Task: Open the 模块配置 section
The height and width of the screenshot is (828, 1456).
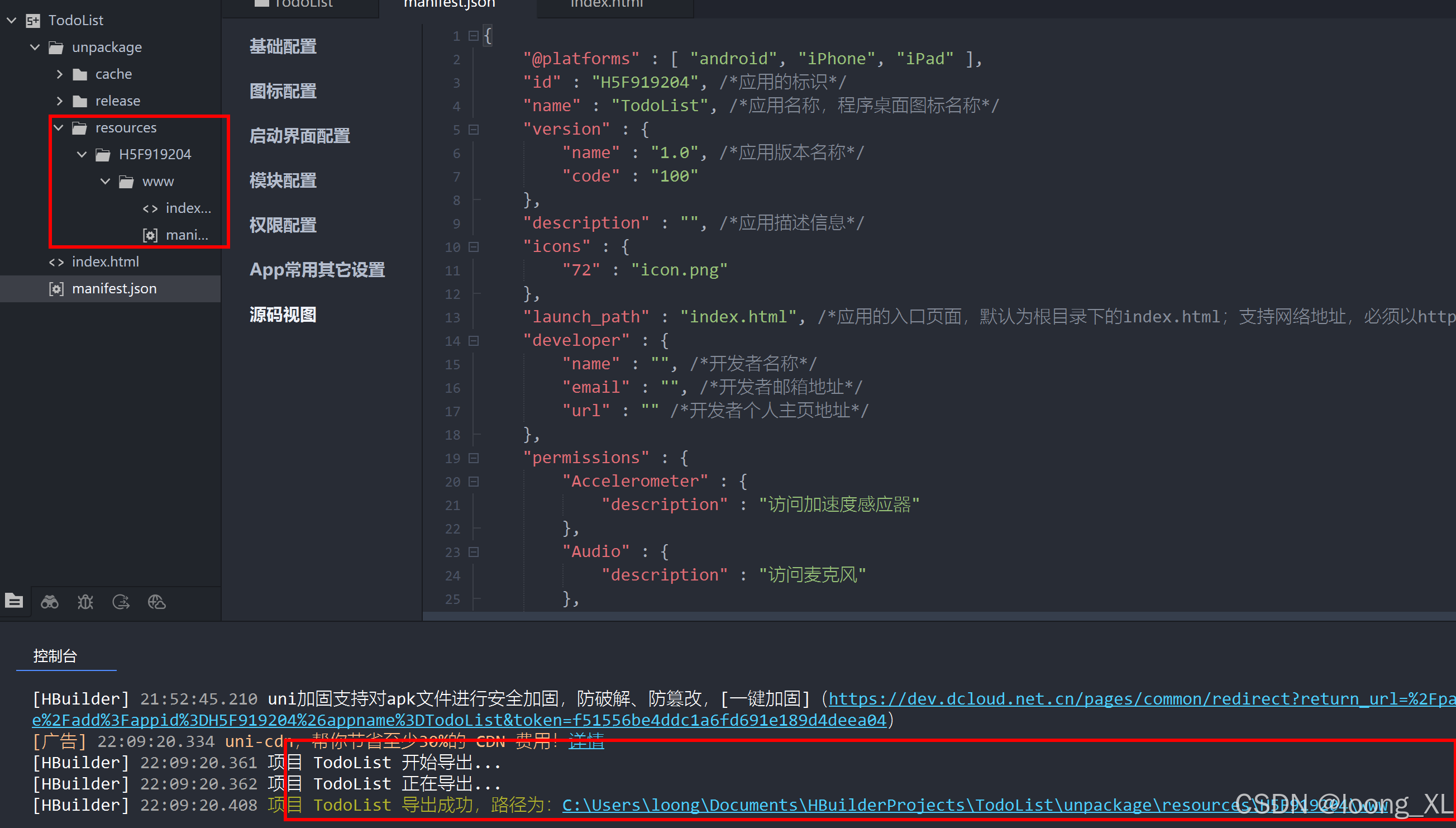Action: pos(283,180)
